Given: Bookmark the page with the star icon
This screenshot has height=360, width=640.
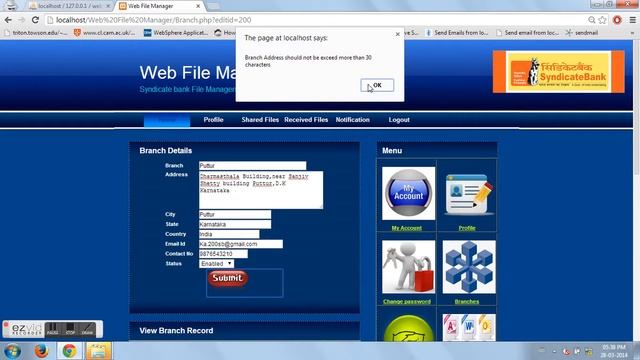Looking at the screenshot, I should (x=602, y=20).
